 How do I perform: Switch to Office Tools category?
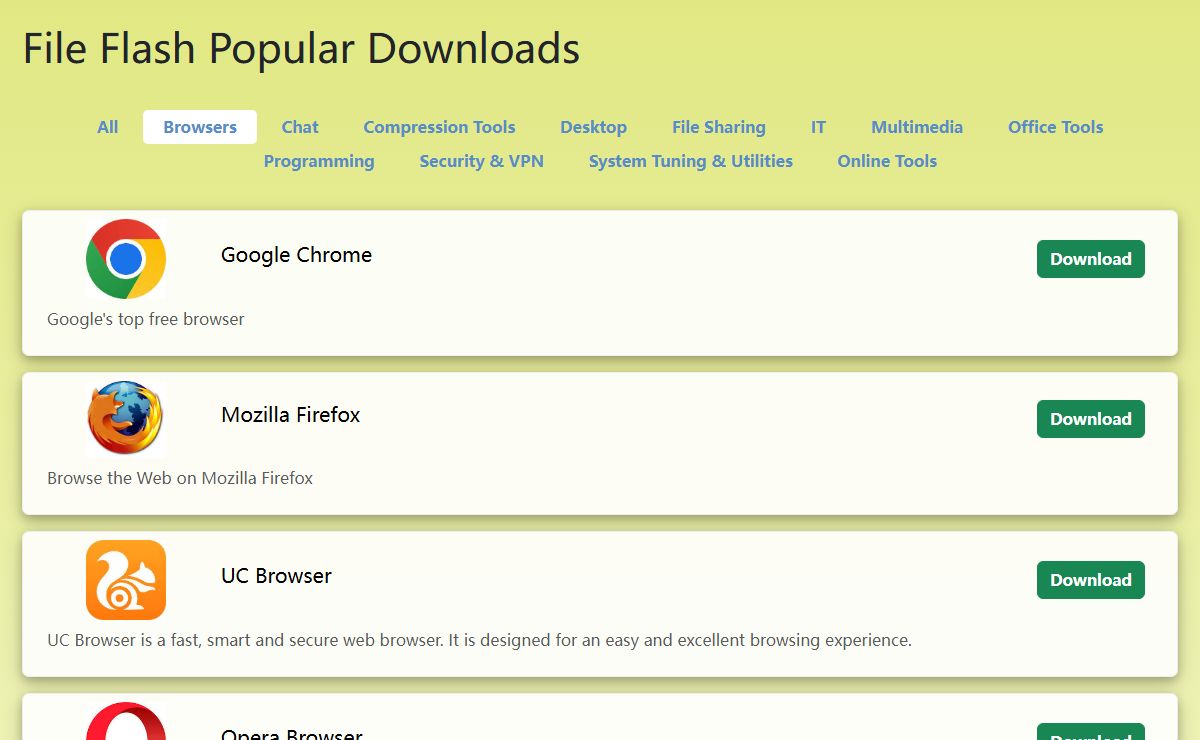tap(1055, 127)
